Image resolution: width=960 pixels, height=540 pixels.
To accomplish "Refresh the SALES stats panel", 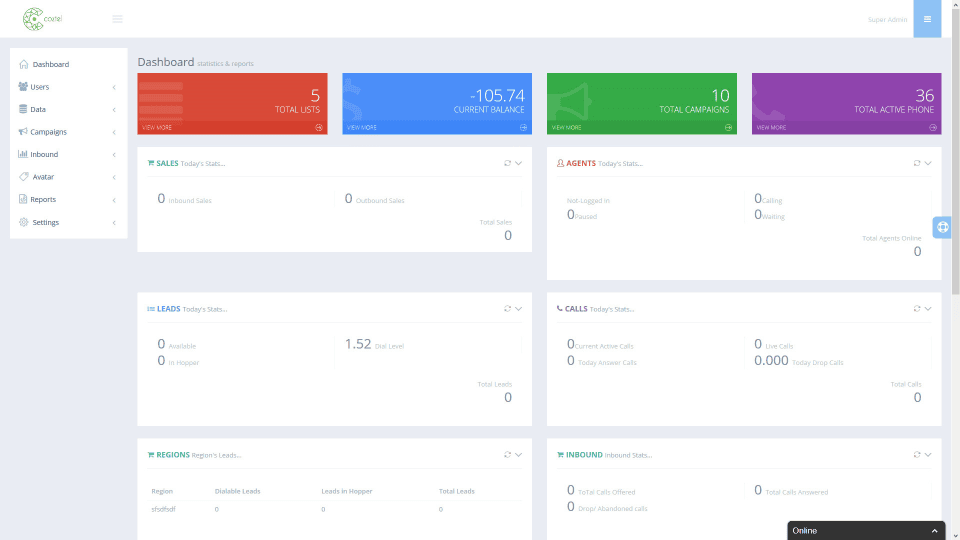I will click(x=507, y=163).
